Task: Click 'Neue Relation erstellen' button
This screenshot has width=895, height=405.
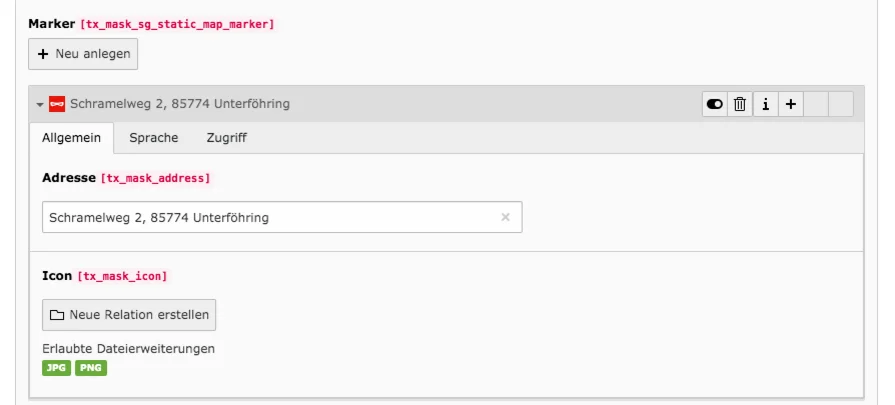Action: click(x=129, y=314)
